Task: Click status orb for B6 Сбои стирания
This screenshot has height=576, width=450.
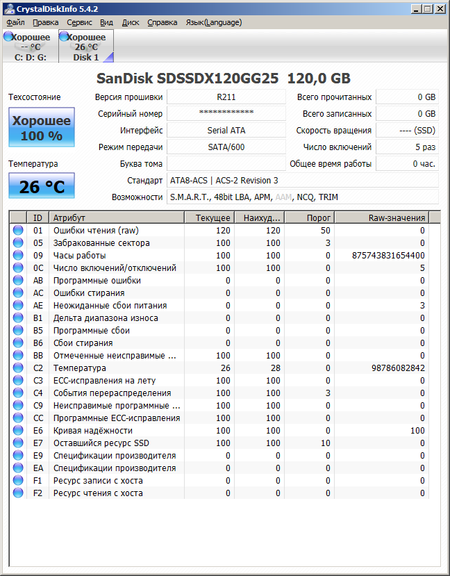Action: tap(18, 343)
